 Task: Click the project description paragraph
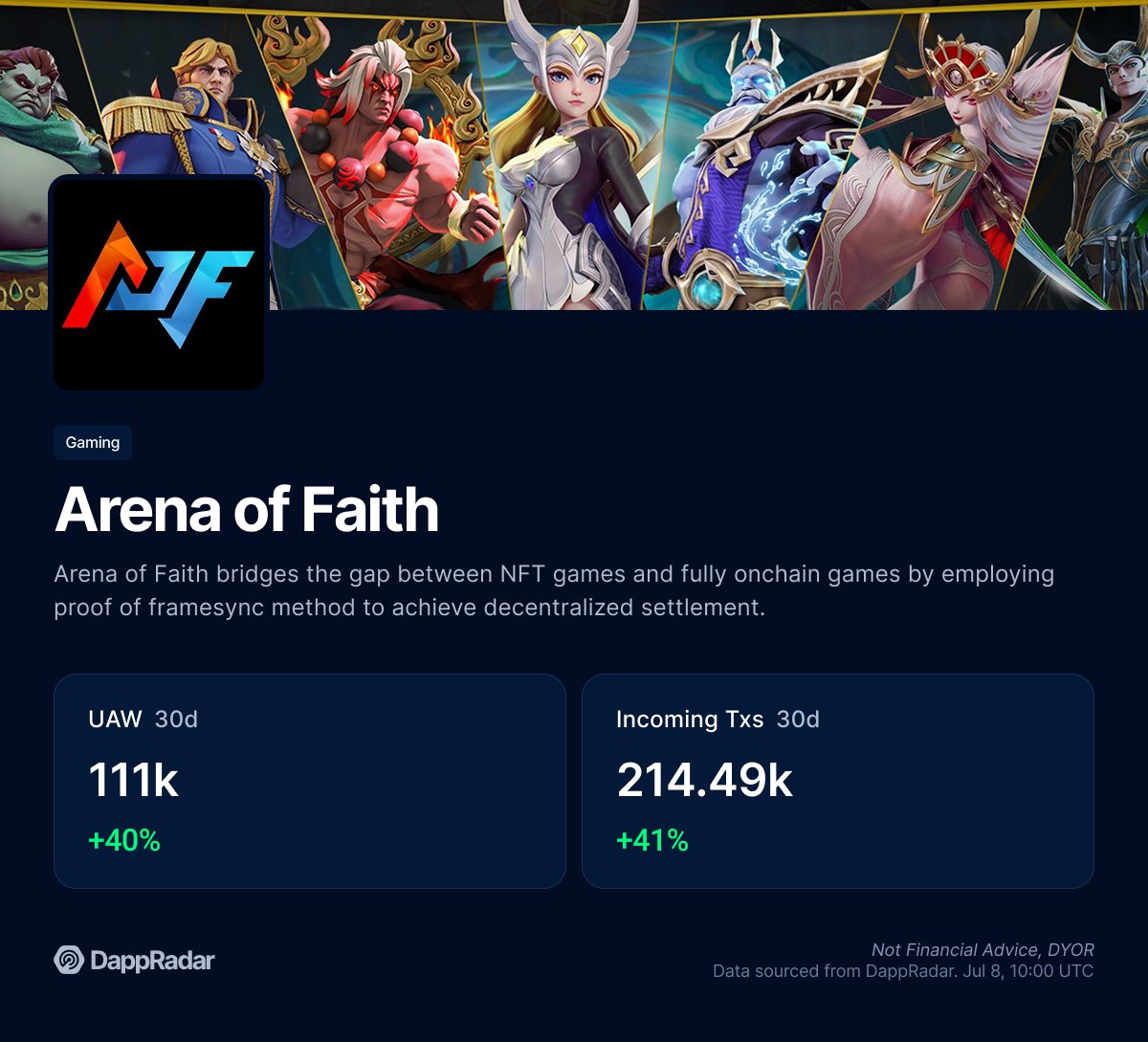click(x=555, y=590)
